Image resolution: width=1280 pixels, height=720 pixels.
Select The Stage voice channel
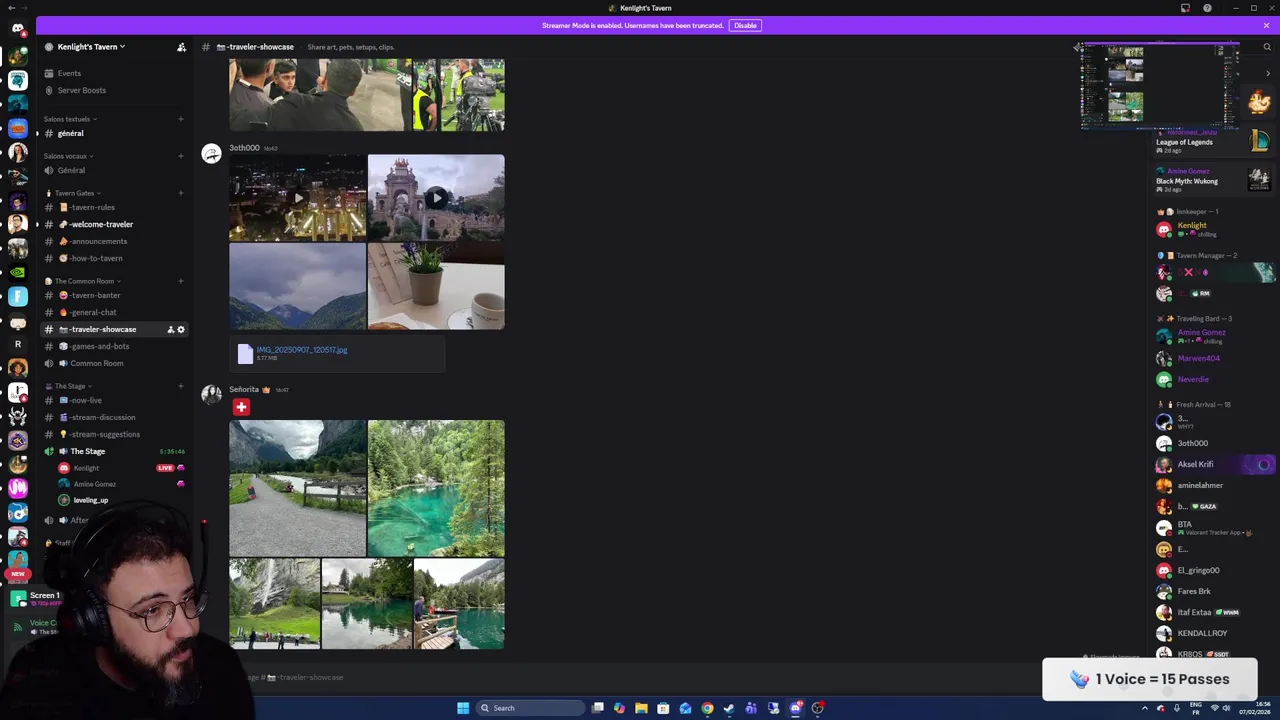tap(87, 451)
